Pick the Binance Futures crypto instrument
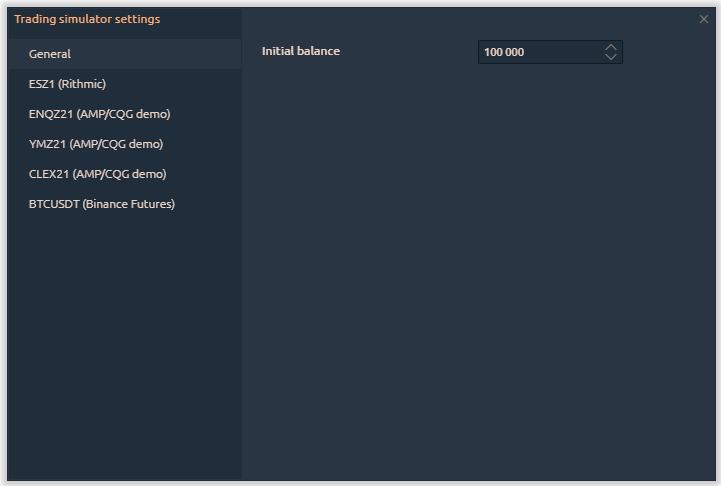The height and width of the screenshot is (486, 721). click(102, 204)
